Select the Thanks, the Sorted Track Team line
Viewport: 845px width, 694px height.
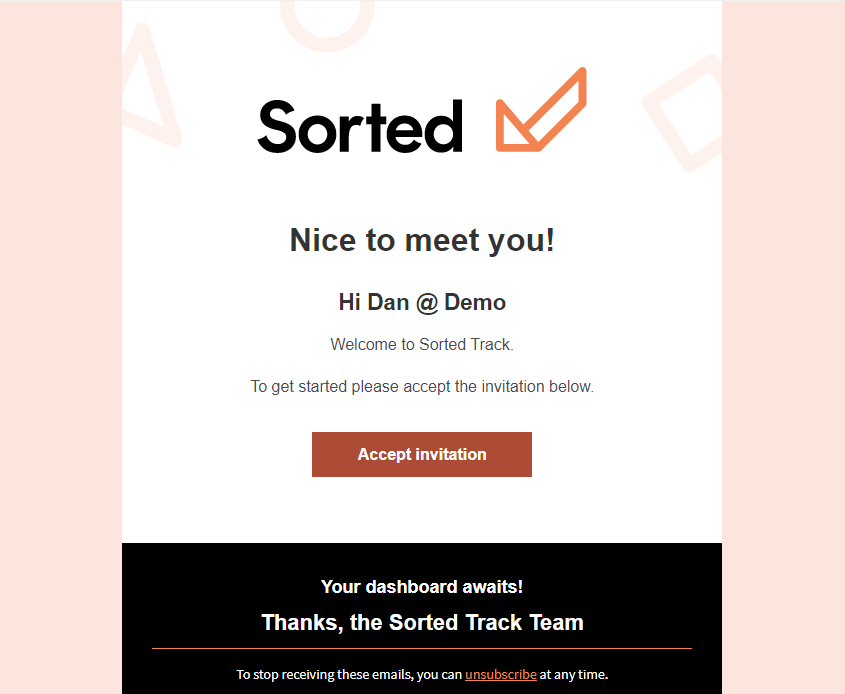(x=421, y=622)
